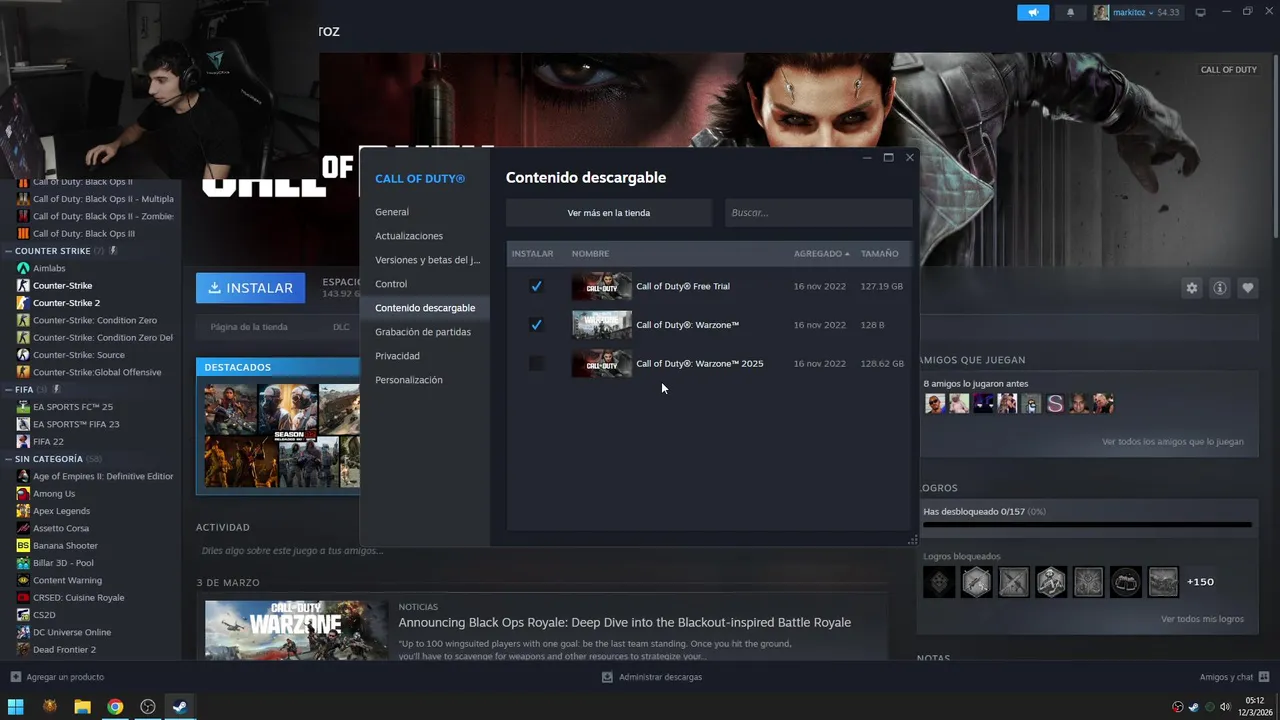Collapse the SIN CATEGORÍA category
This screenshot has height=720, width=1280.
click(9, 459)
